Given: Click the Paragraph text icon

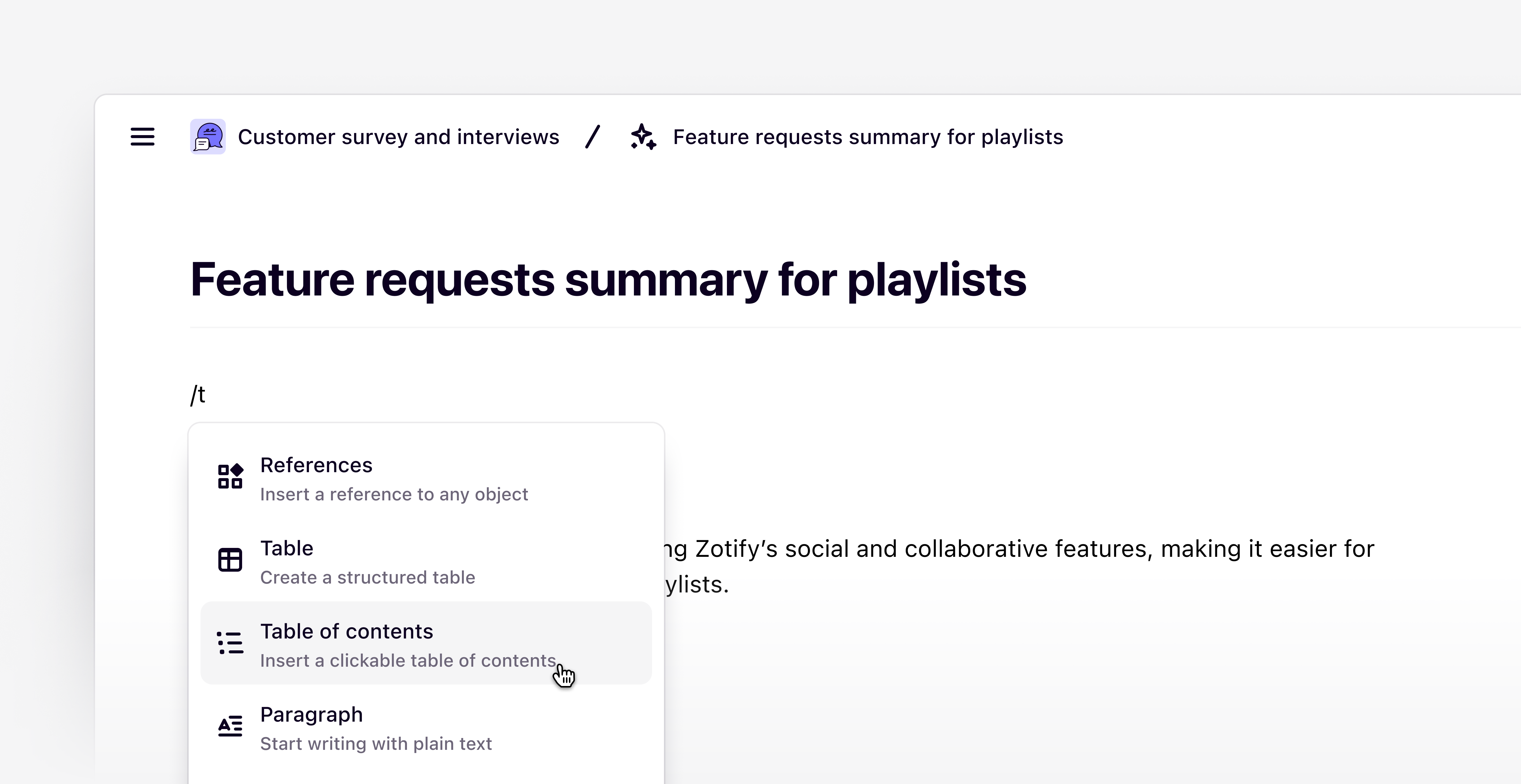Looking at the screenshot, I should pyautogui.click(x=230, y=726).
